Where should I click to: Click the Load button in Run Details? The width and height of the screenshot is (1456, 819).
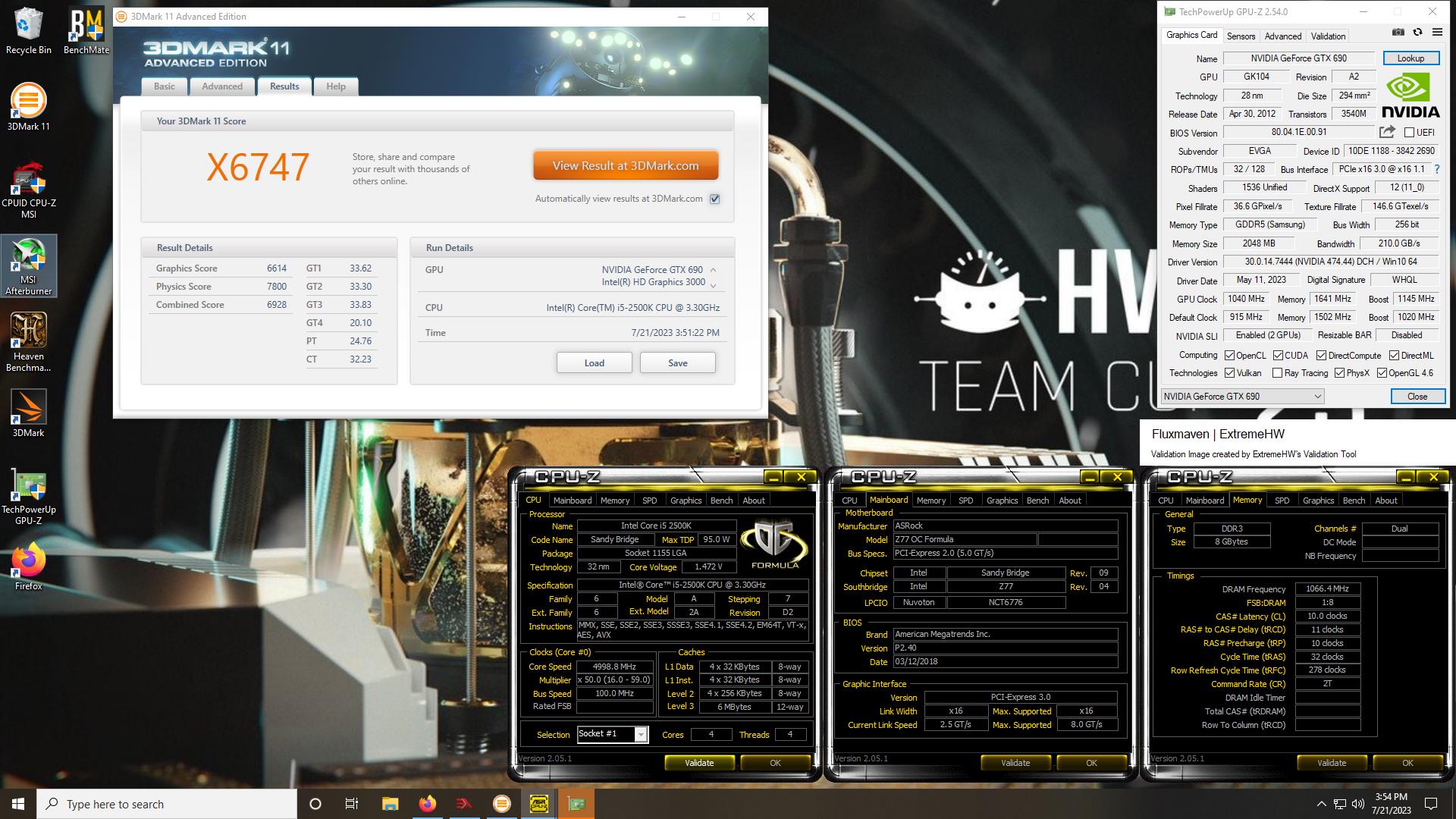(x=595, y=362)
